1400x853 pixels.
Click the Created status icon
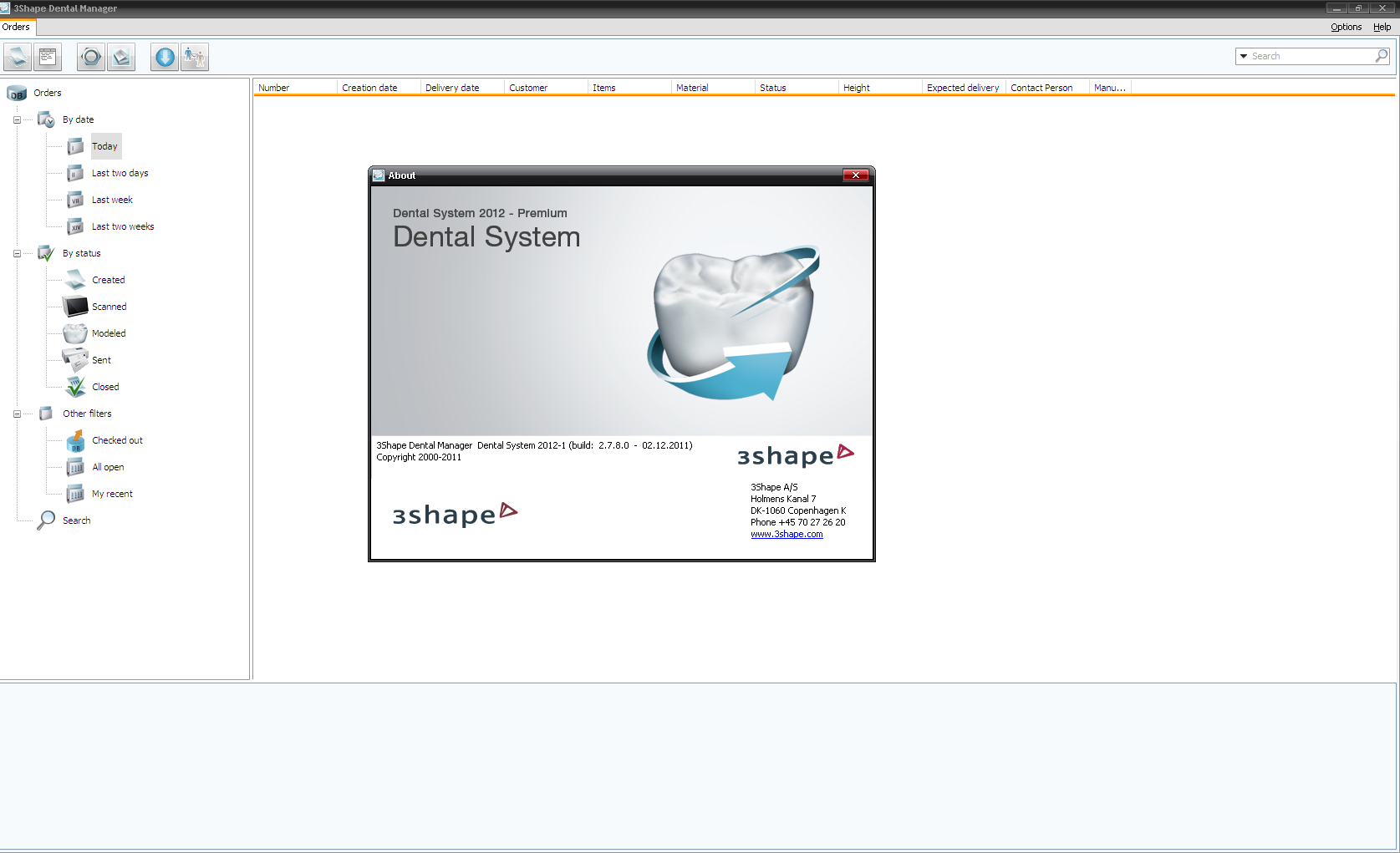(75, 280)
